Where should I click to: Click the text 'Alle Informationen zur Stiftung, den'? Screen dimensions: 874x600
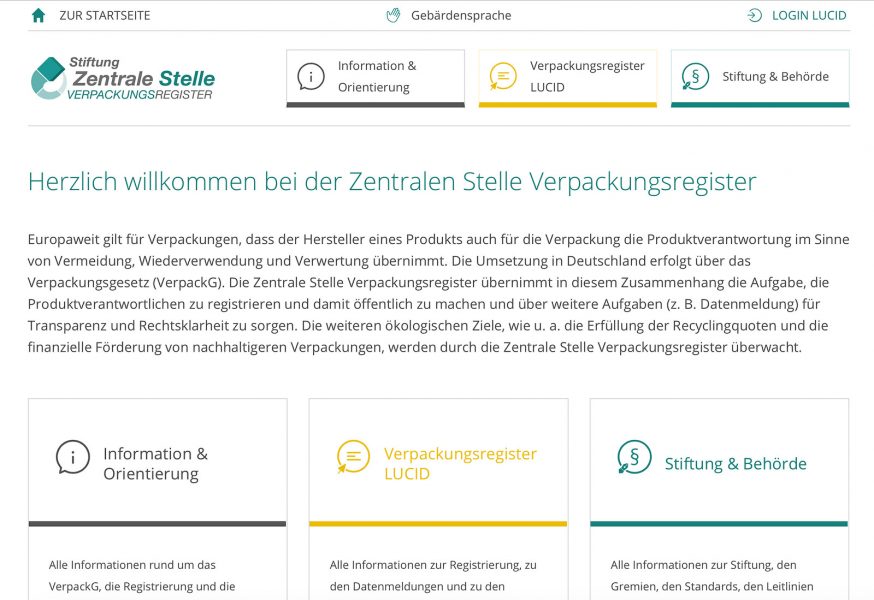tap(703, 565)
